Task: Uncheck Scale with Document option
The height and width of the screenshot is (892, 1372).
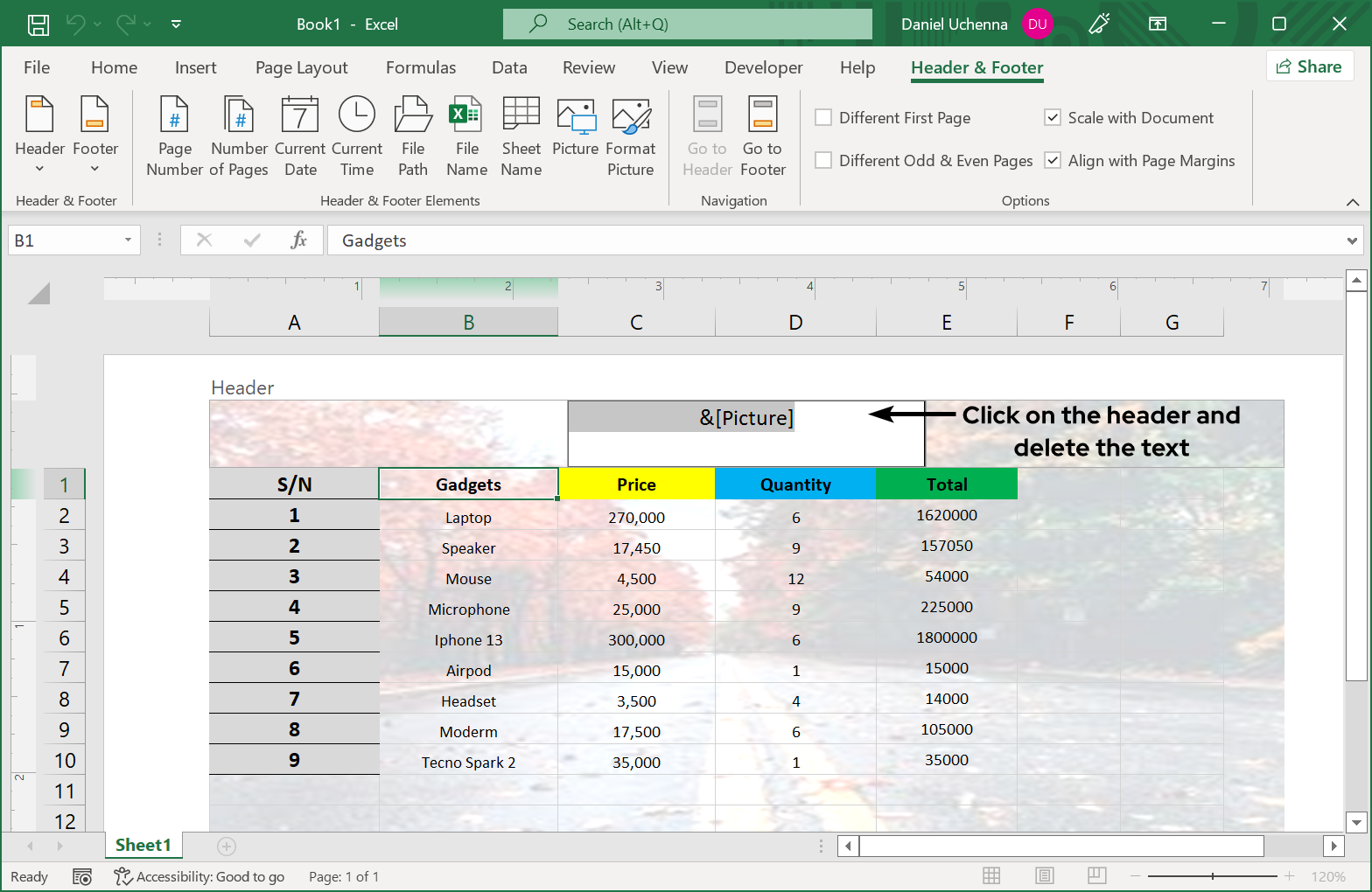Action: pyautogui.click(x=1053, y=118)
